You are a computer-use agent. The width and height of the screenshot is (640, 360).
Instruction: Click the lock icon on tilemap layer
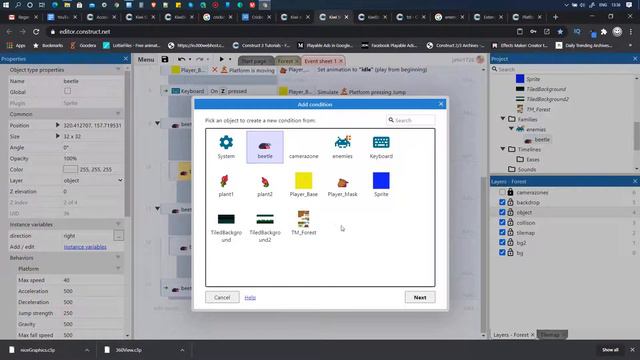(x=510, y=232)
